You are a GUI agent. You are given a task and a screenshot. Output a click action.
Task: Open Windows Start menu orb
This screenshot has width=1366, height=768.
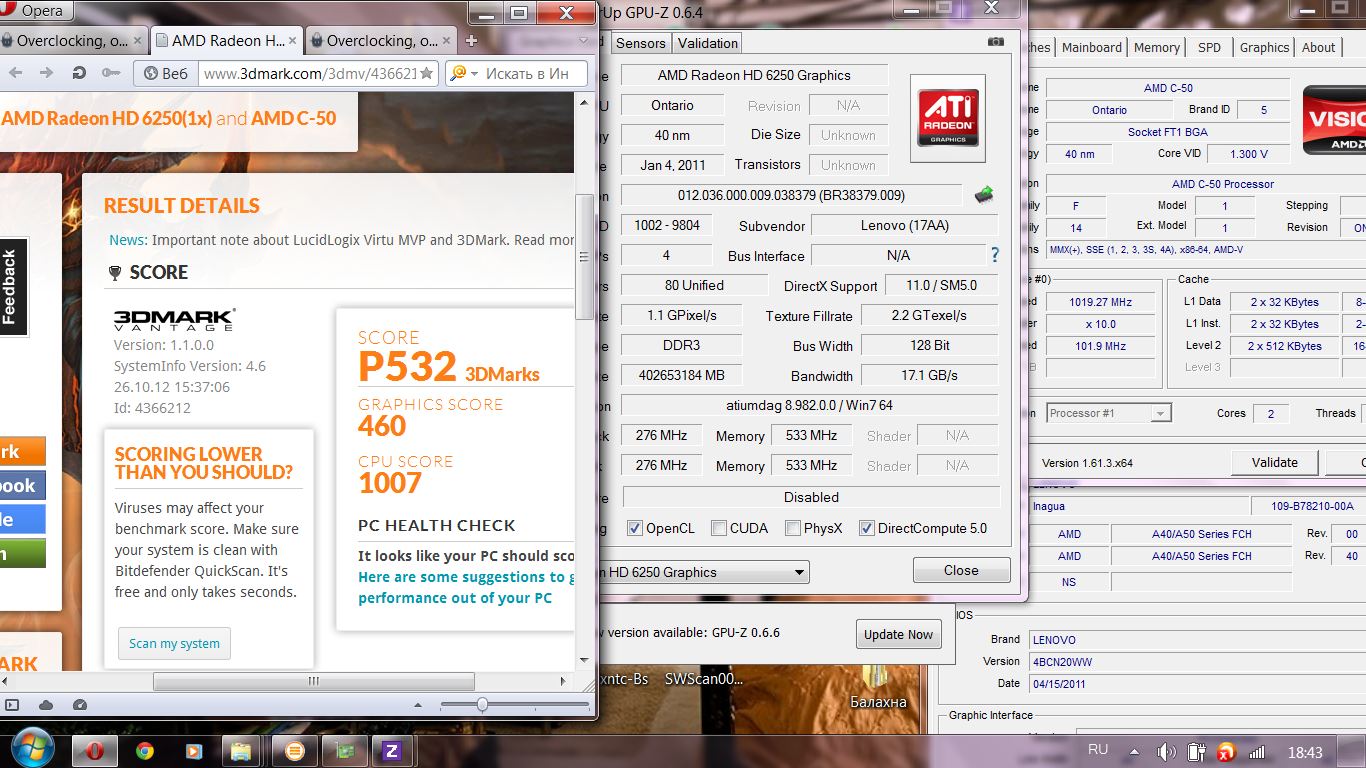pyautogui.click(x=32, y=750)
